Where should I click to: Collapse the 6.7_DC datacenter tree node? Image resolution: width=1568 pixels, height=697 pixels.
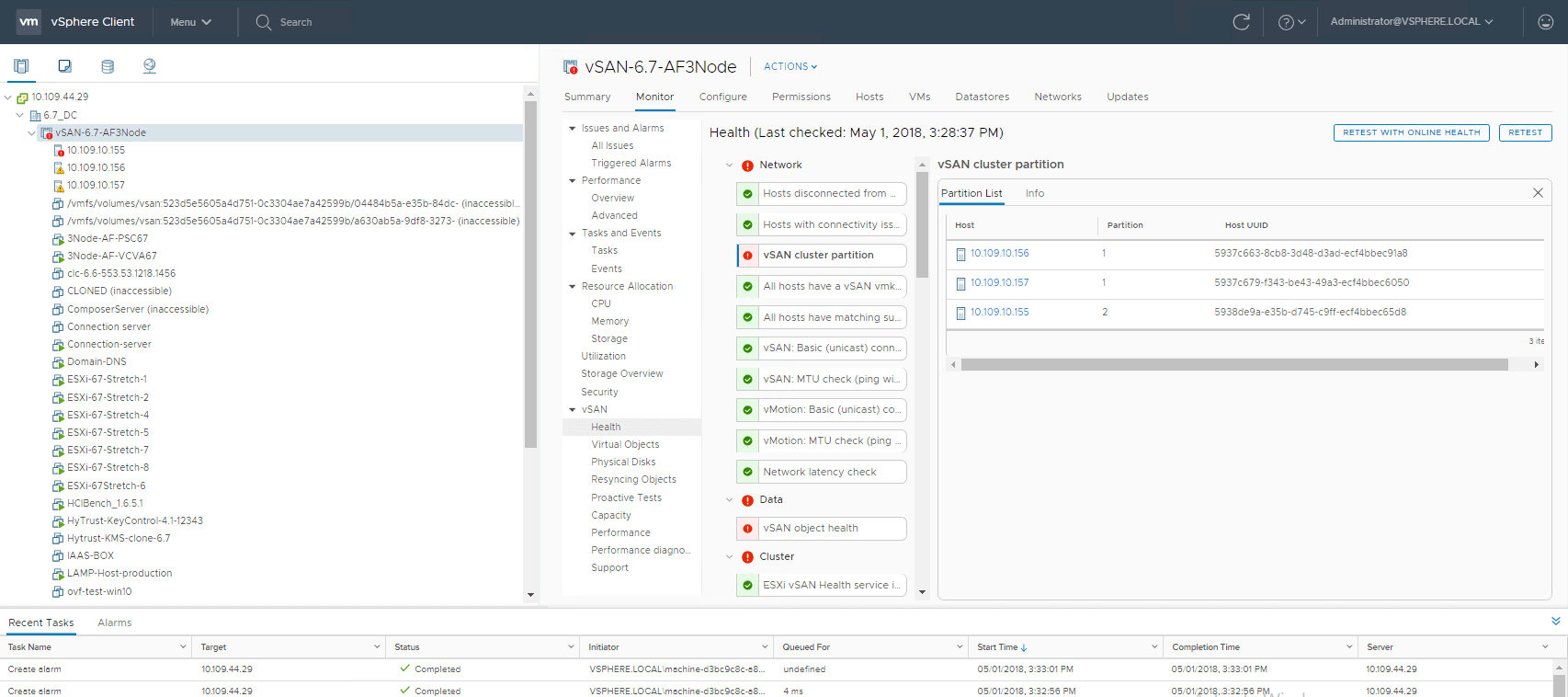point(19,115)
